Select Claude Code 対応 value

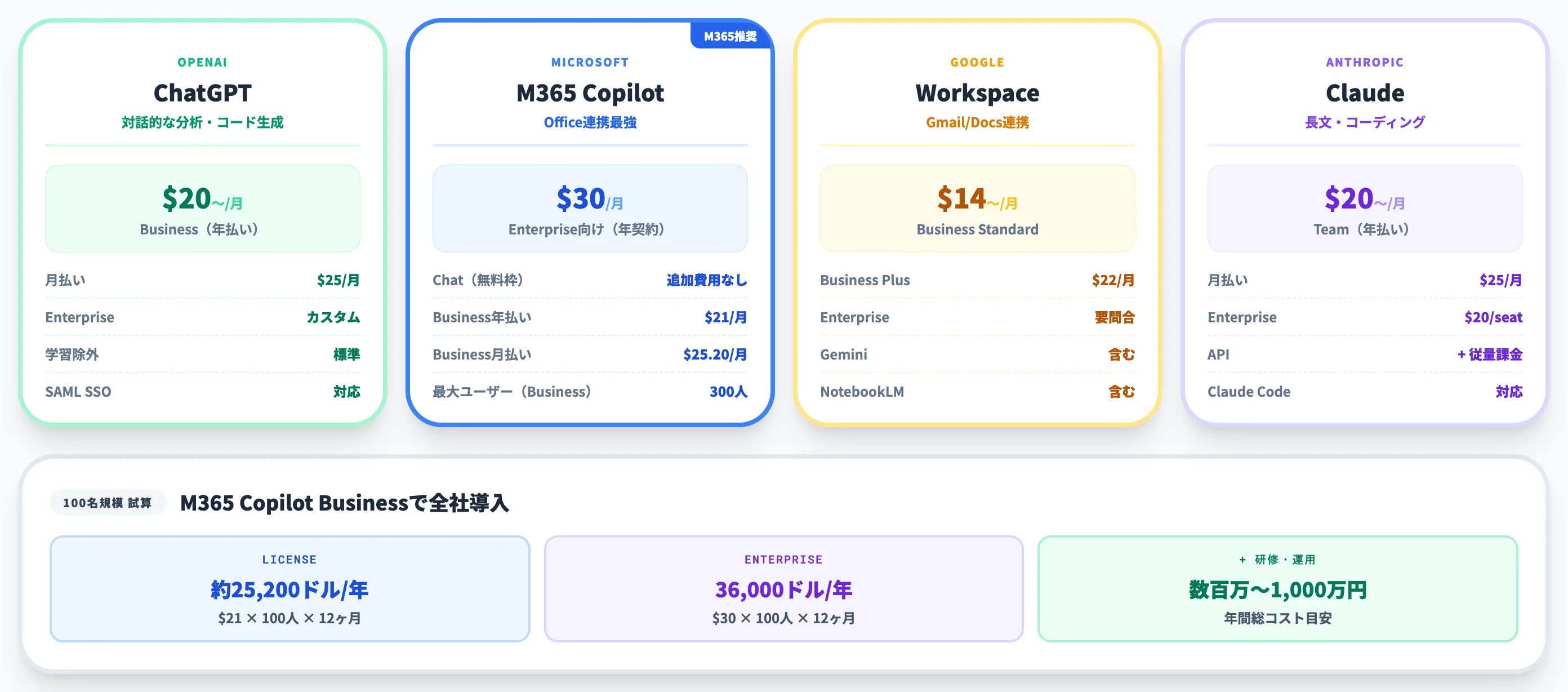(1509, 392)
